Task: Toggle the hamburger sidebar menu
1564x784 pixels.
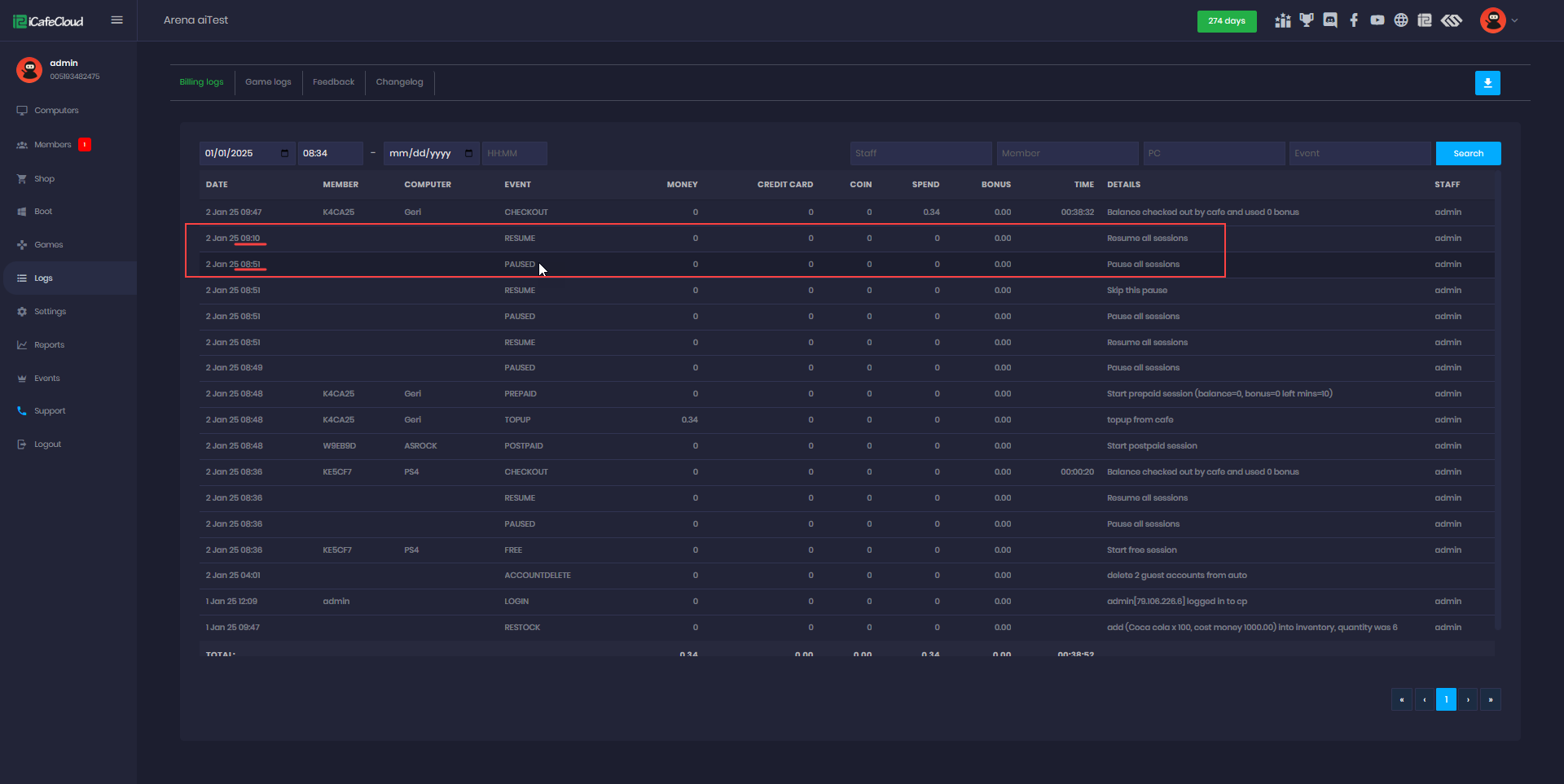Action: [x=117, y=20]
